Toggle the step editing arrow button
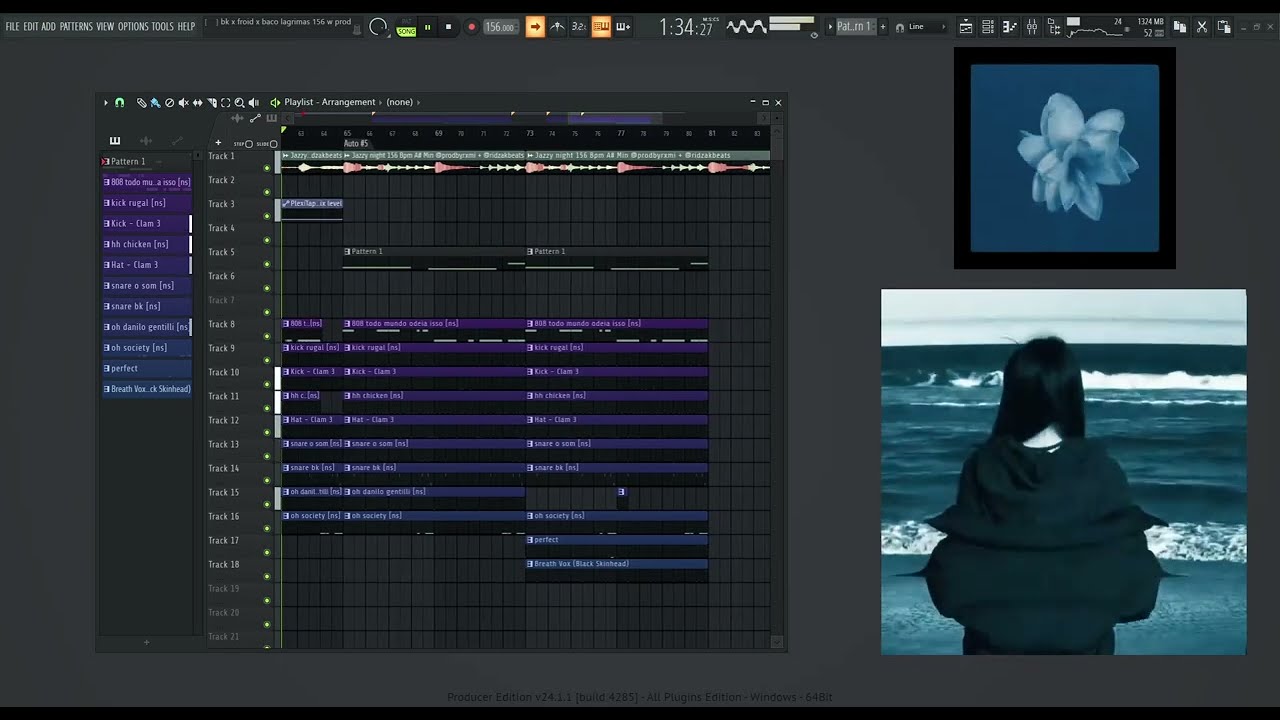 click(535, 27)
